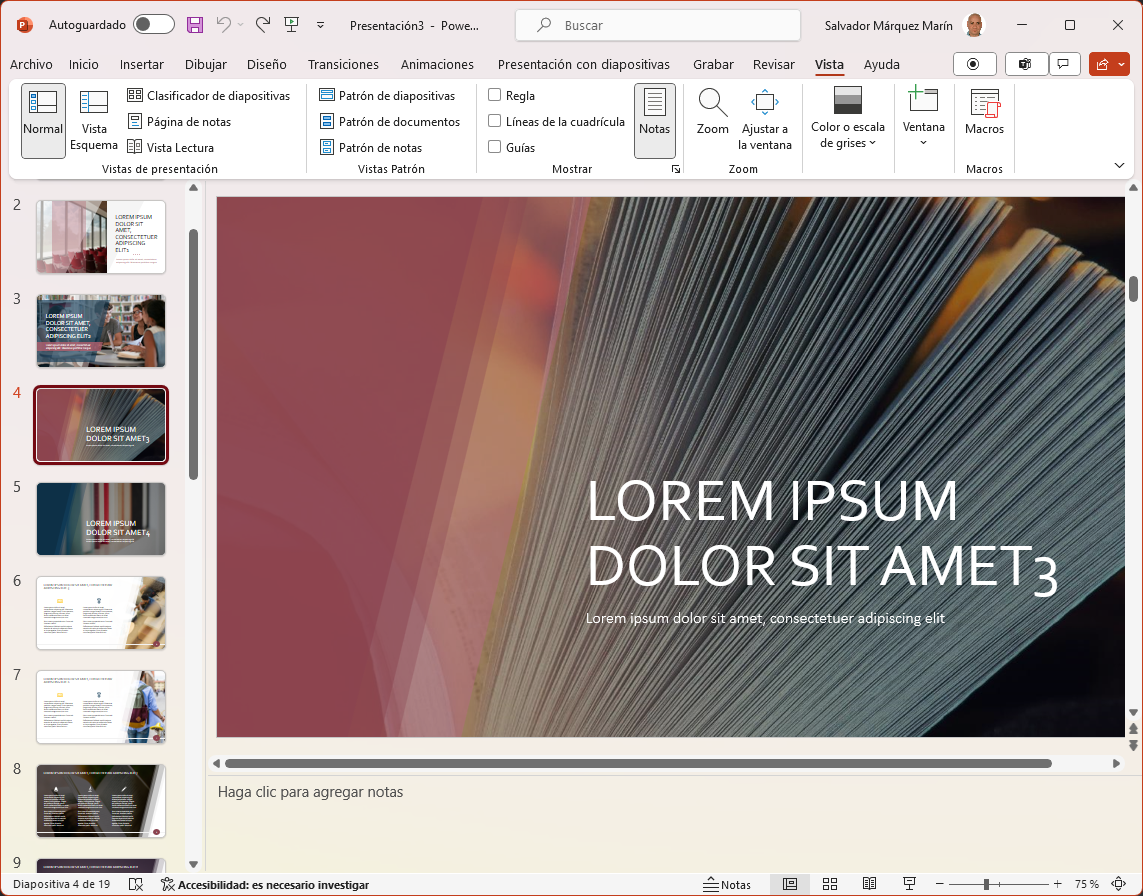This screenshot has height=896, width=1143.
Task: Open Present in Teams button
Action: tap(1026, 64)
